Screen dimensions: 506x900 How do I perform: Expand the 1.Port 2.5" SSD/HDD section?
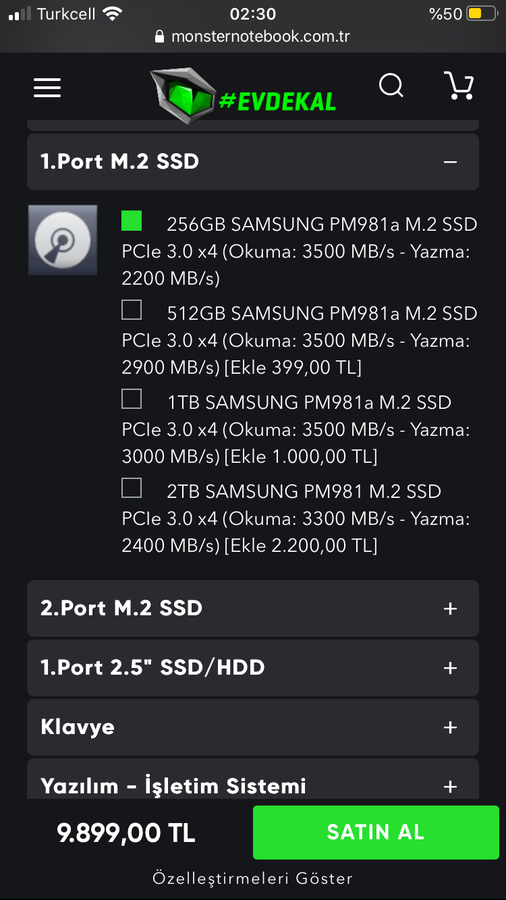253,668
